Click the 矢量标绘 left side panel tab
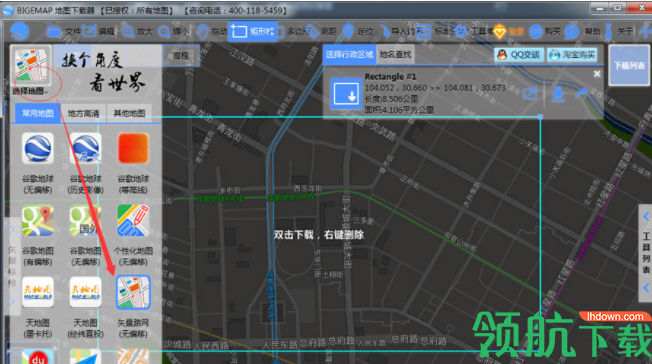 point(12,266)
